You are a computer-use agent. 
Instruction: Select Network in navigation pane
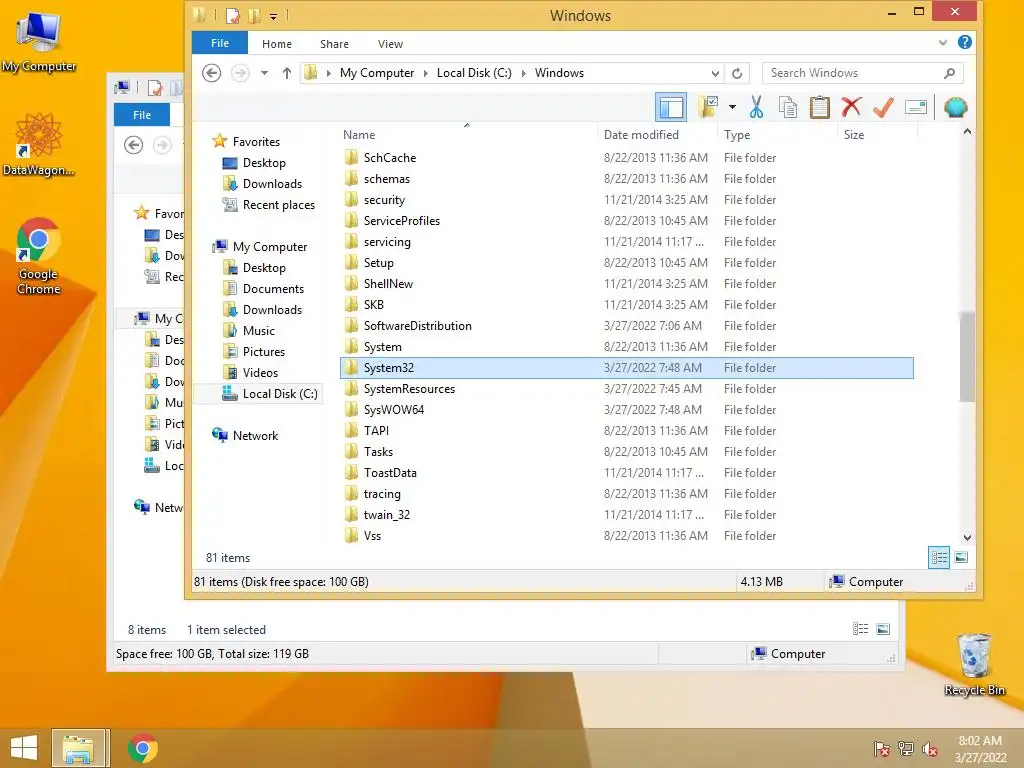coord(245,436)
